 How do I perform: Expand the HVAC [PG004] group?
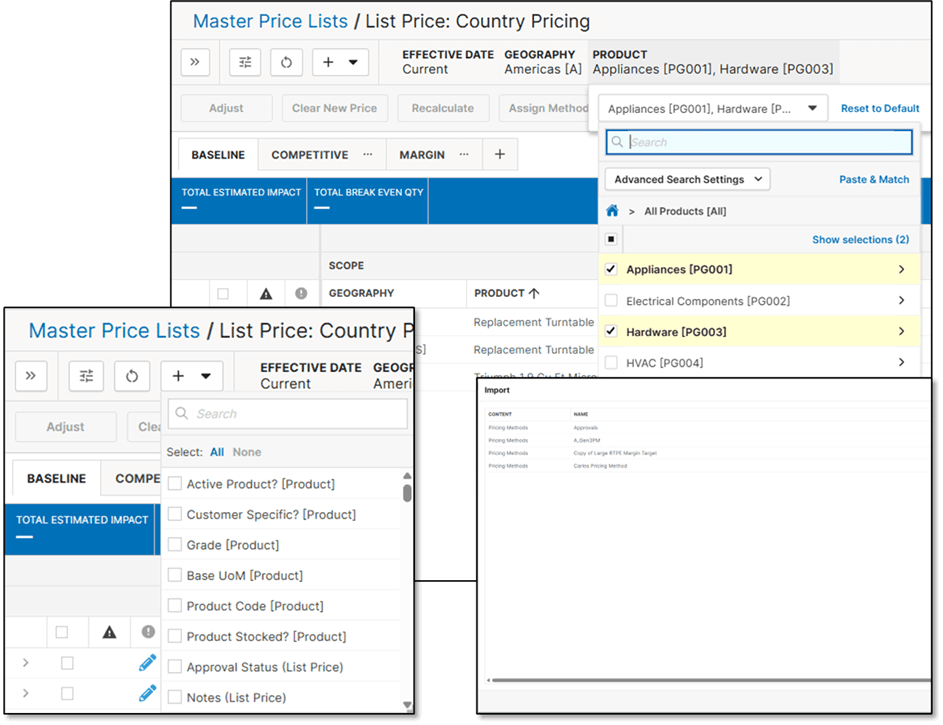click(x=902, y=362)
